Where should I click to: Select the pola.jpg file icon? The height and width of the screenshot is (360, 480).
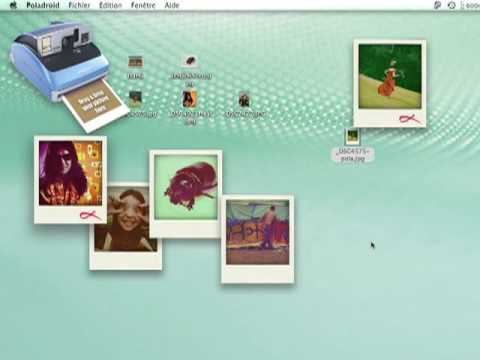[353, 137]
